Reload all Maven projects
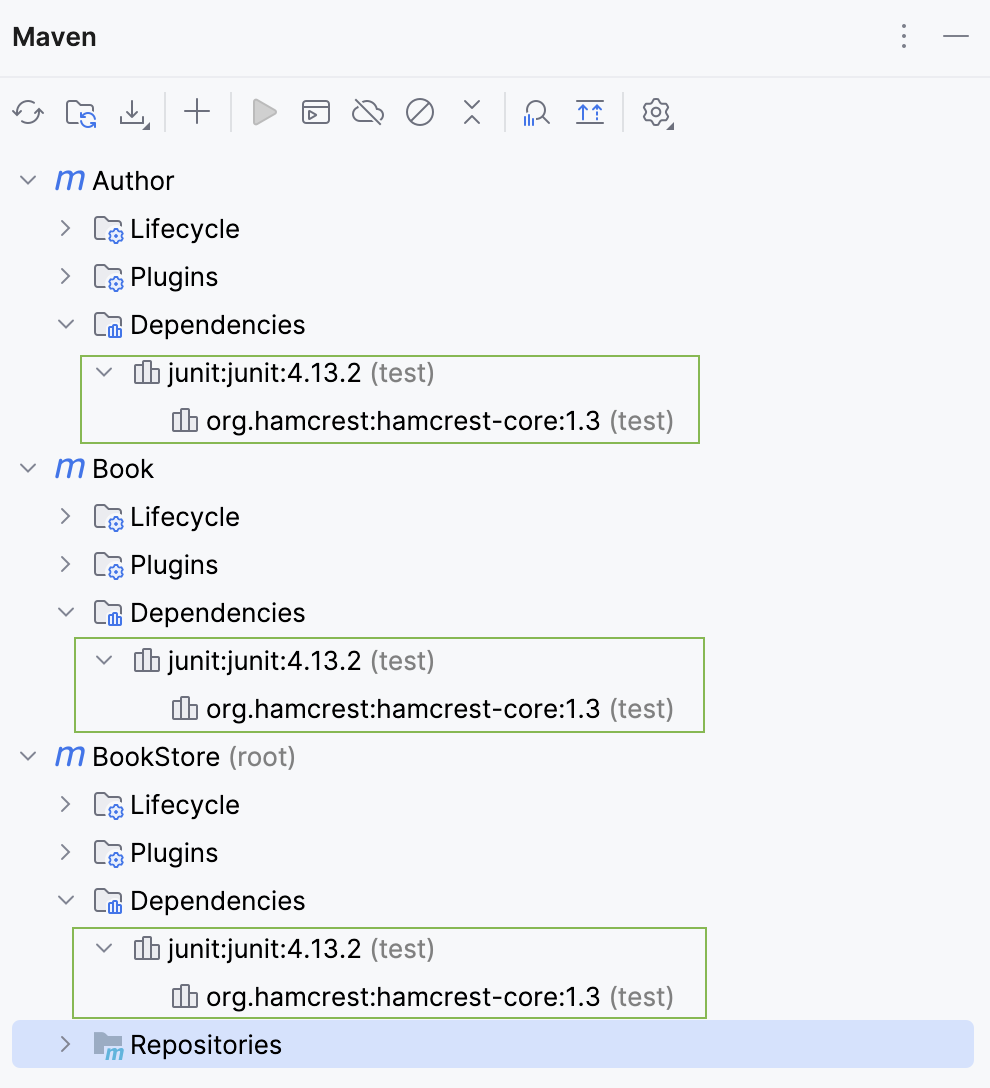This screenshot has width=990, height=1088. [x=27, y=112]
